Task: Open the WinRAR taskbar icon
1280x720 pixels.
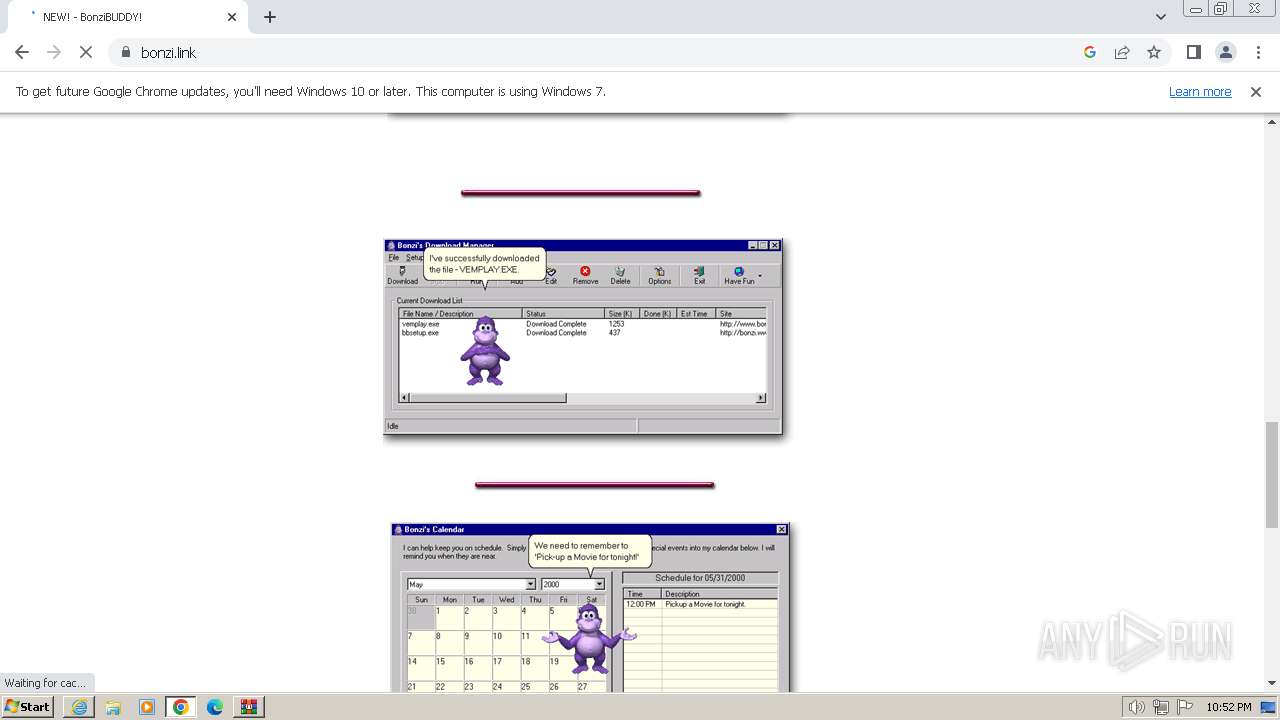Action: tap(249, 707)
